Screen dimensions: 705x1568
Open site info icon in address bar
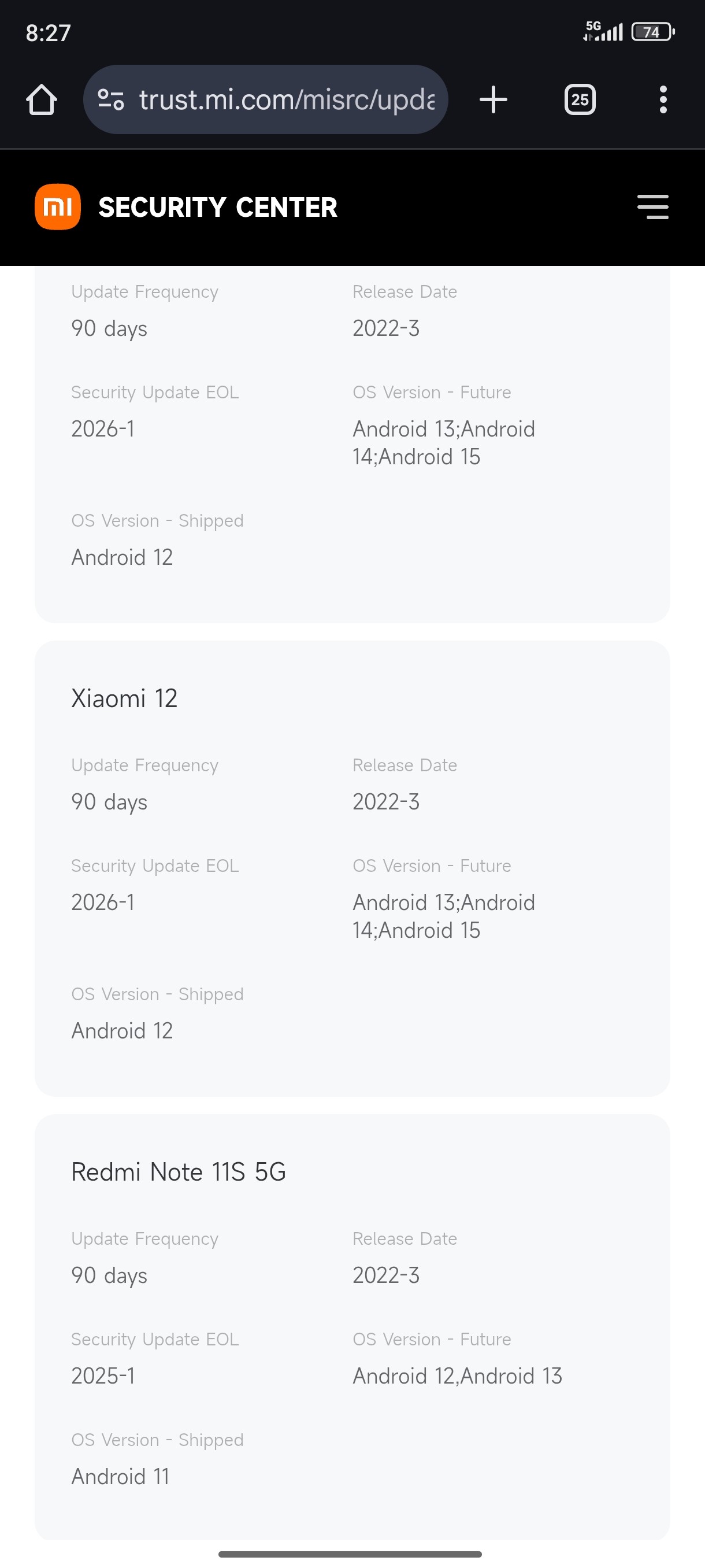[x=112, y=100]
